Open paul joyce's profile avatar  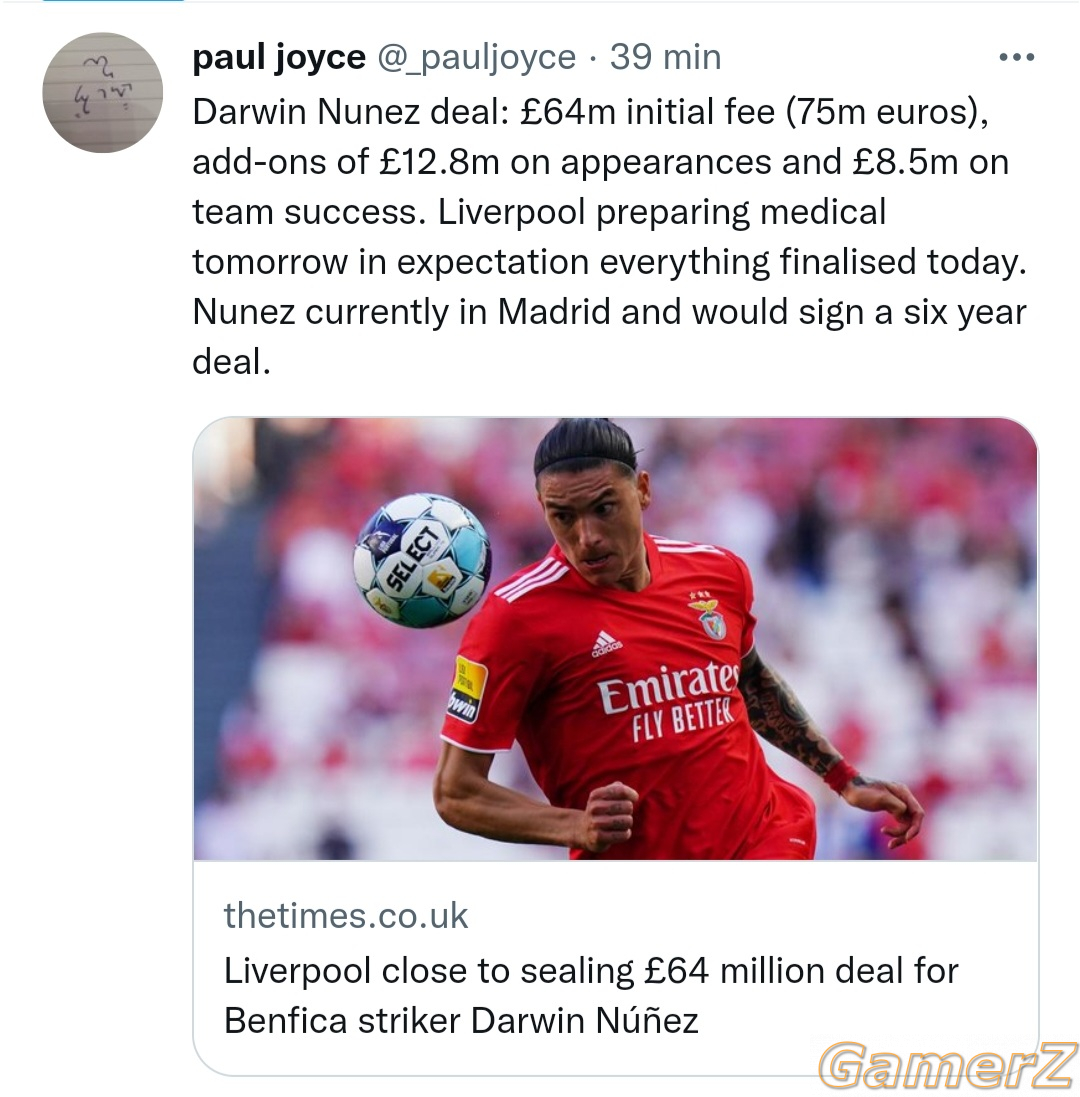pyautogui.click(x=103, y=92)
